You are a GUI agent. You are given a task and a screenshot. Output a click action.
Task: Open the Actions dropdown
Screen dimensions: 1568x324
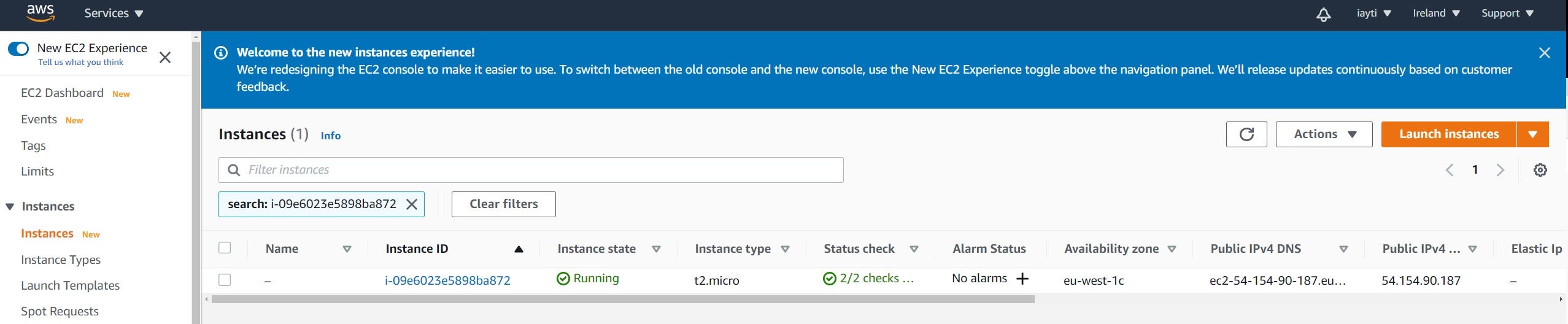[1324, 134]
